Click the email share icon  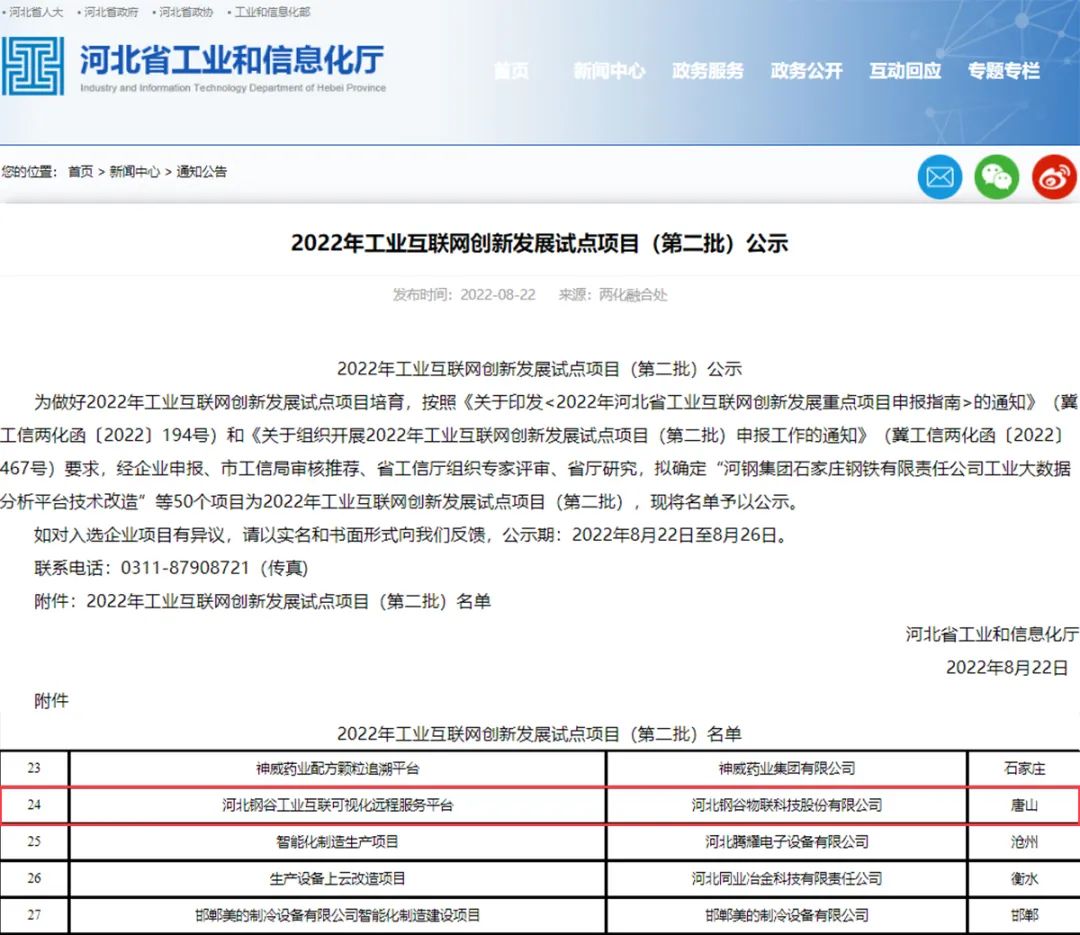click(x=939, y=177)
